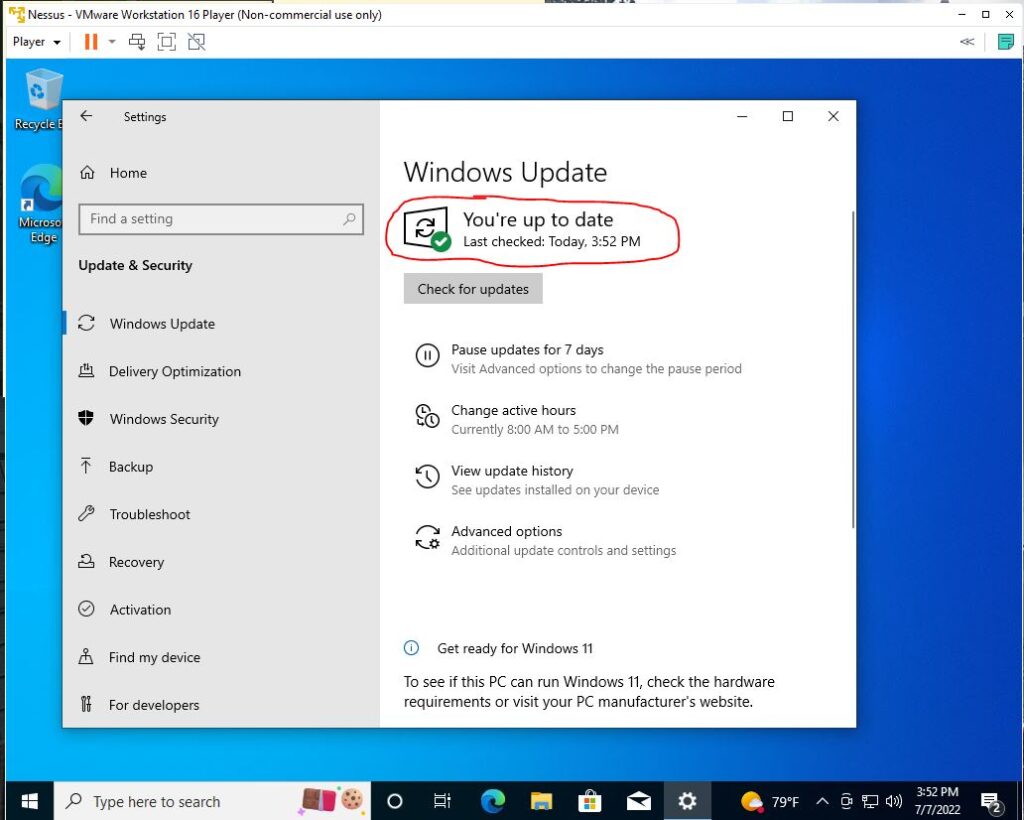Launch Microsoft Edge from the taskbar
Image resolution: width=1024 pixels, height=820 pixels.
pos(492,801)
